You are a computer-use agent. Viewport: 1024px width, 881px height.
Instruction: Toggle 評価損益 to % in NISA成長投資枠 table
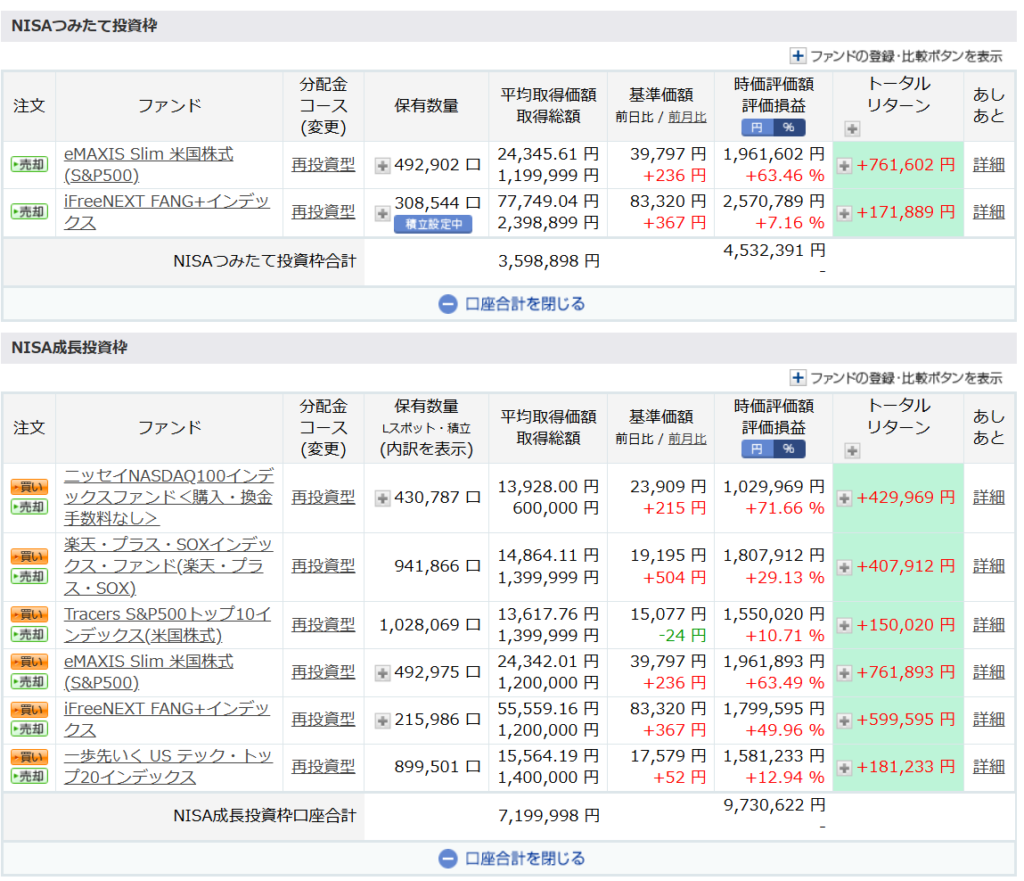point(788,449)
